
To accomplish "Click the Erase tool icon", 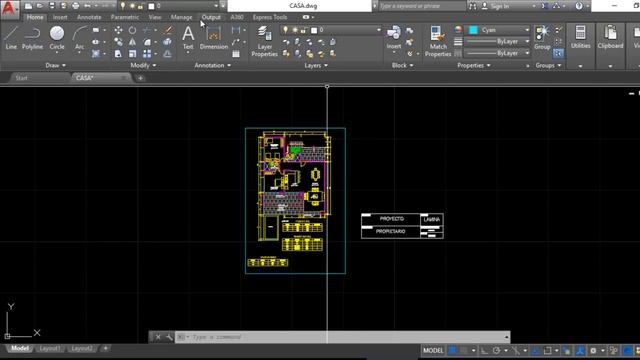I will [x=167, y=30].
